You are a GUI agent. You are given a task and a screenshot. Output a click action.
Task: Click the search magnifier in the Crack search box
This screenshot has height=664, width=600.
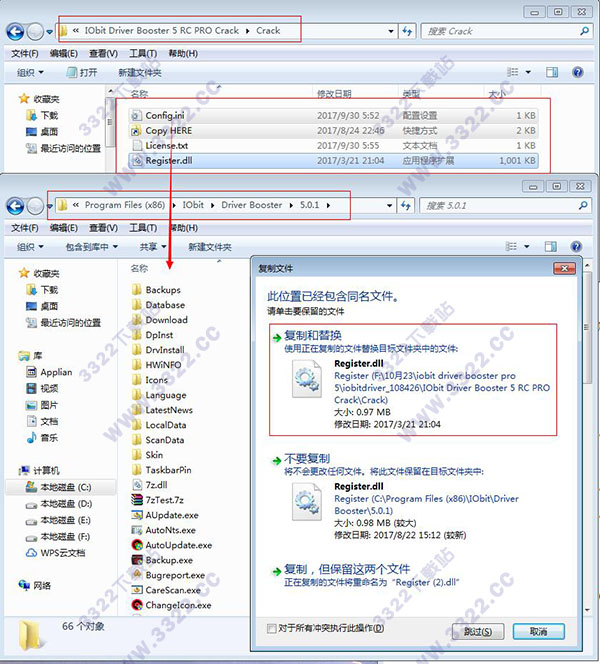point(584,31)
